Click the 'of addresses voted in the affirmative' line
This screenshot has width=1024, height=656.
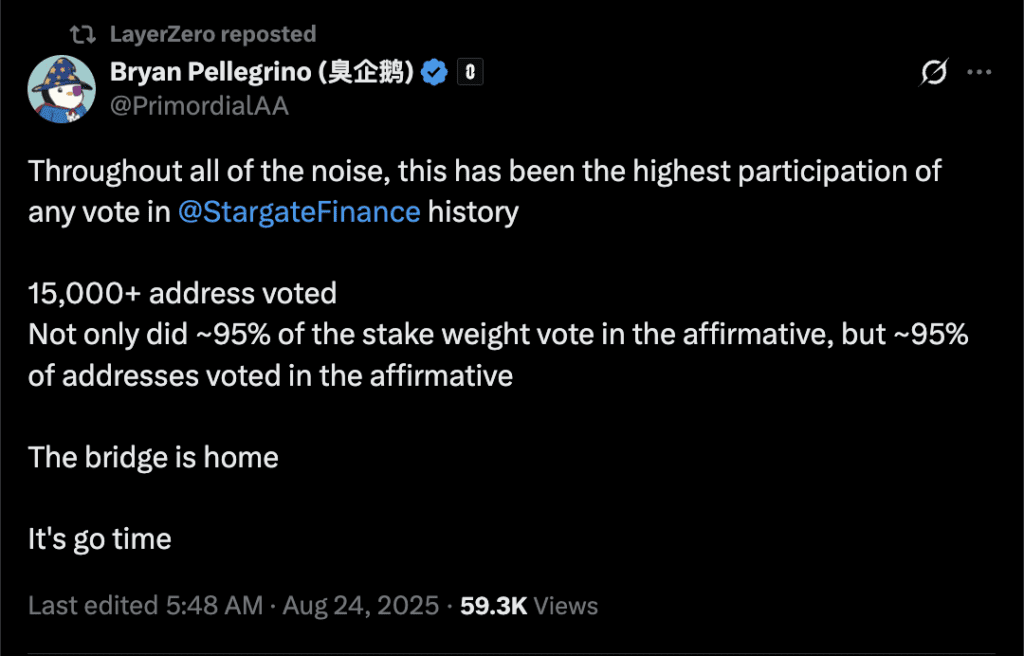pos(270,376)
